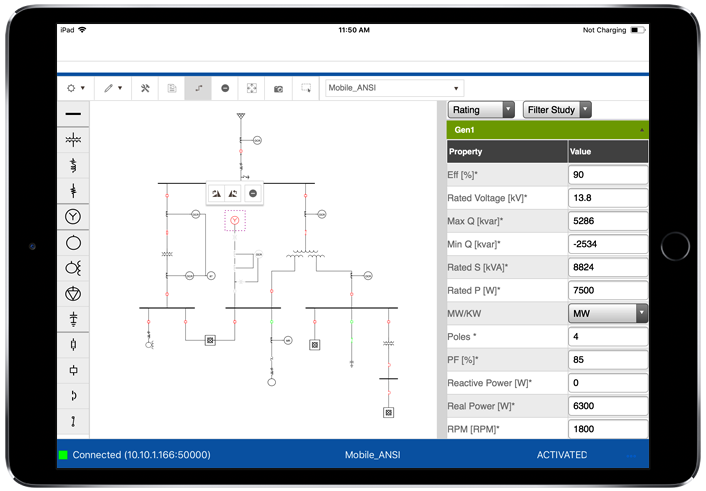Image resolution: width=706 pixels, height=491 pixels.
Task: Click the camera snapshot icon
Action: [x=279, y=88]
